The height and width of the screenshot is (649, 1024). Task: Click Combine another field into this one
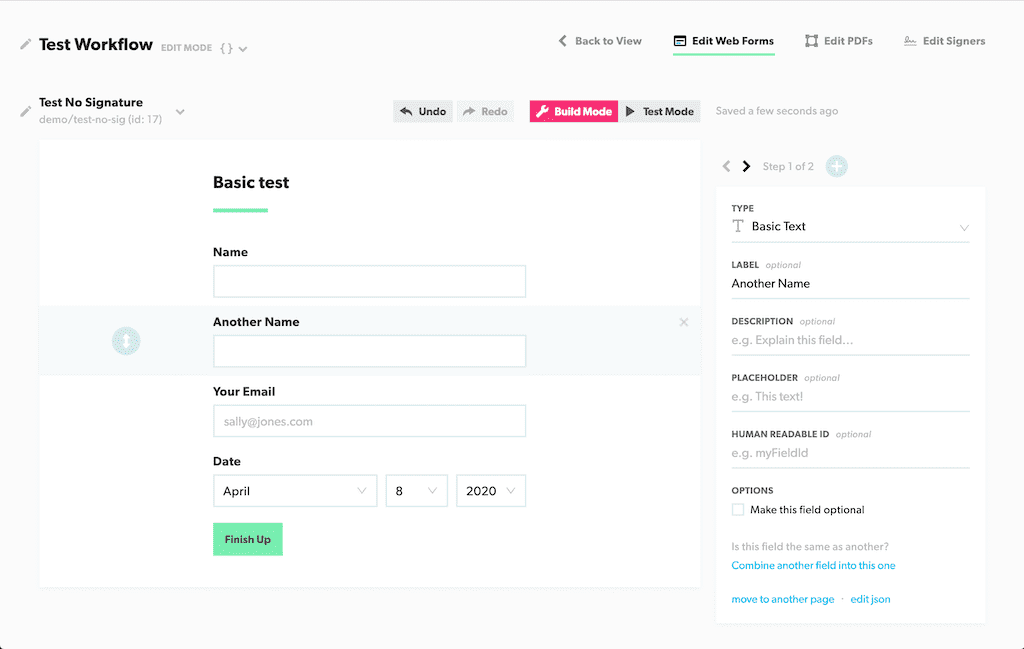point(813,565)
